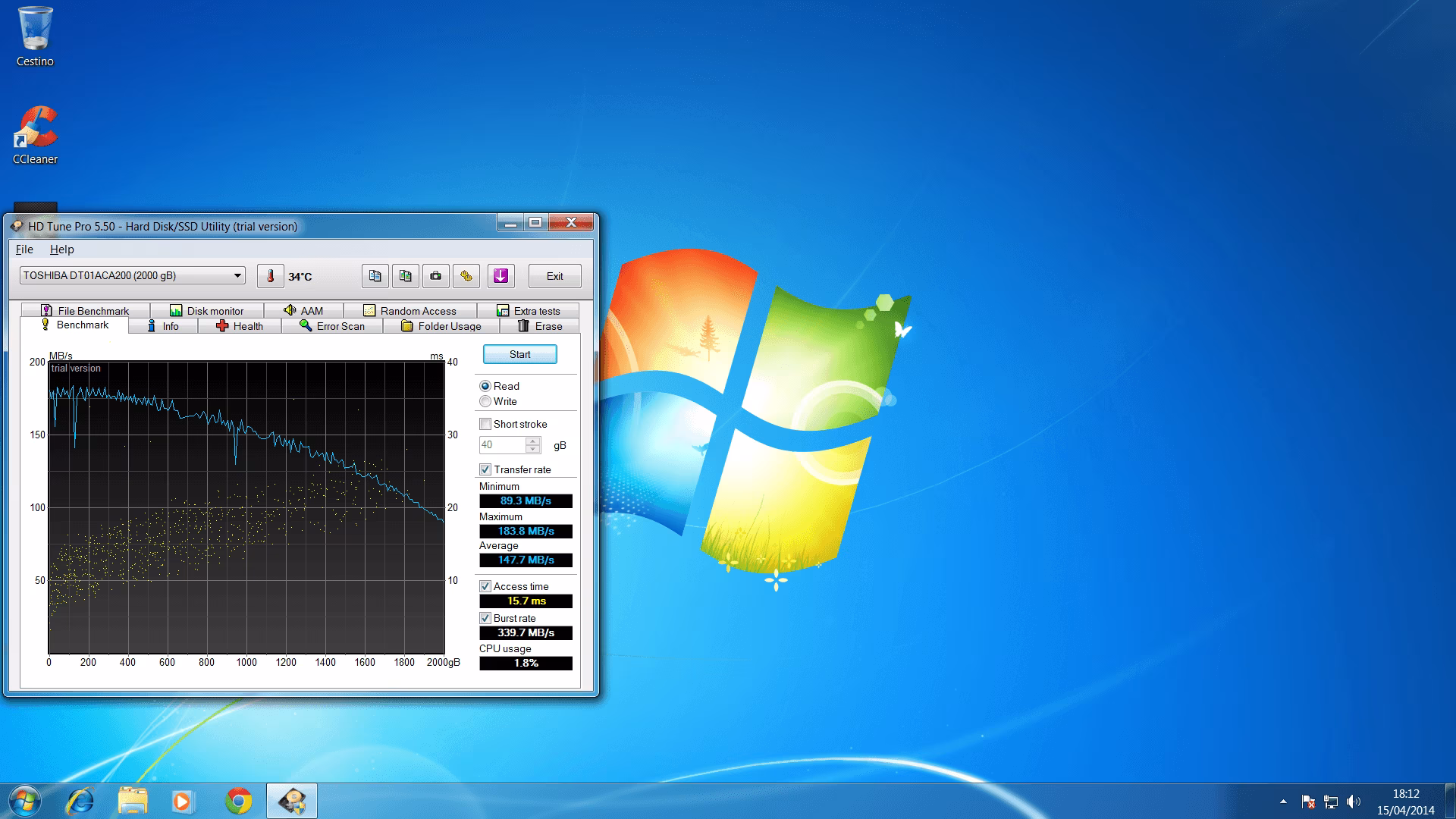Open the Recycle Bin (Cestino) desktop icon
1456x819 pixels.
pyautogui.click(x=35, y=36)
